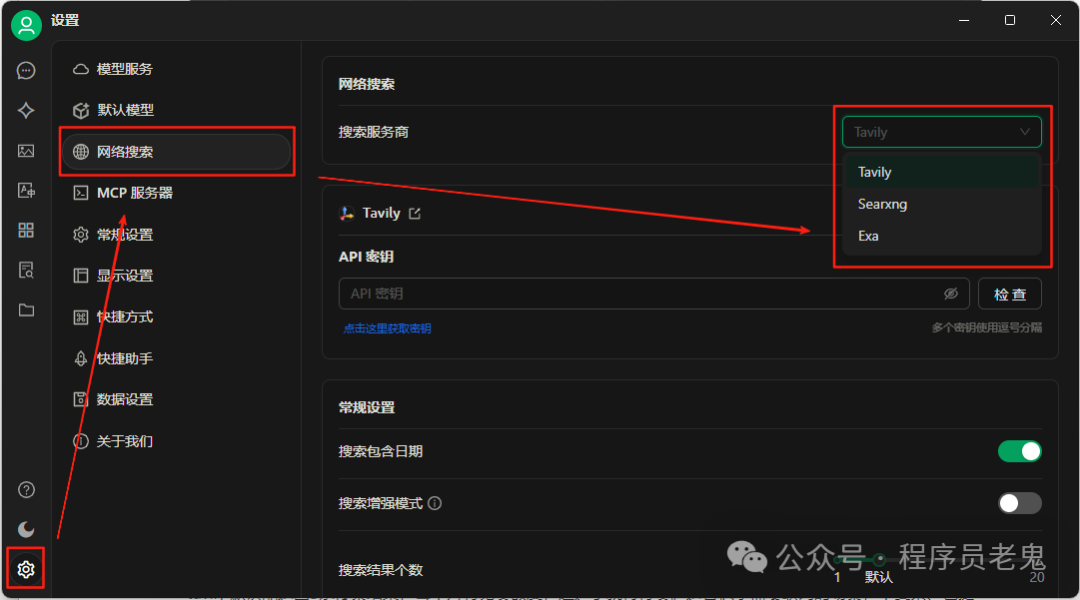Enable the 搜索增强模式 switch
The image size is (1080, 600).
tap(1019, 503)
